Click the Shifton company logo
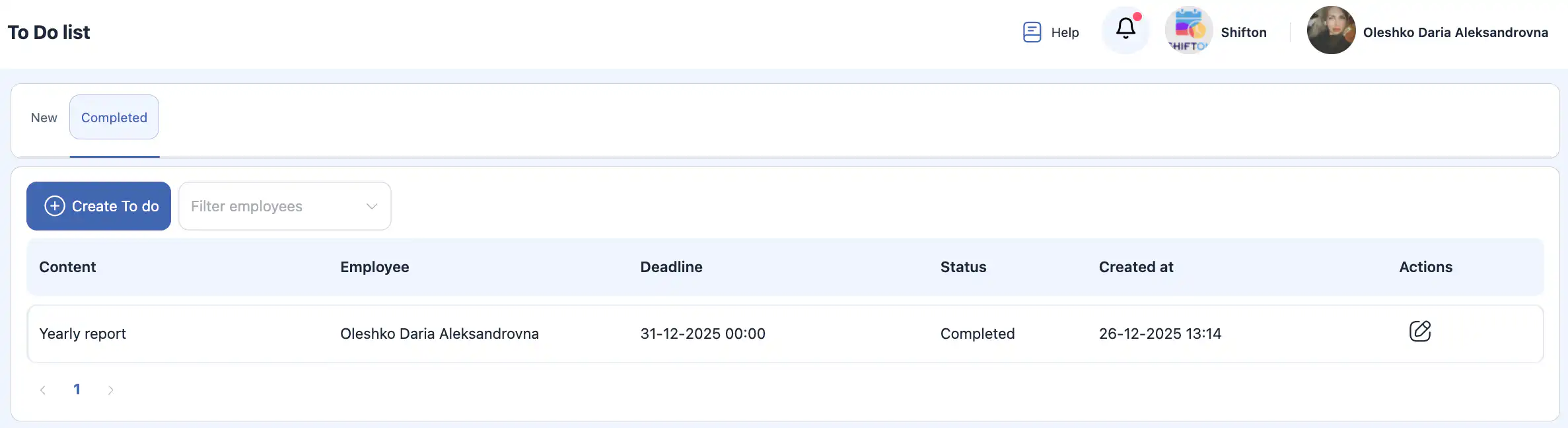This screenshot has height=428, width=1568. 1188,30
